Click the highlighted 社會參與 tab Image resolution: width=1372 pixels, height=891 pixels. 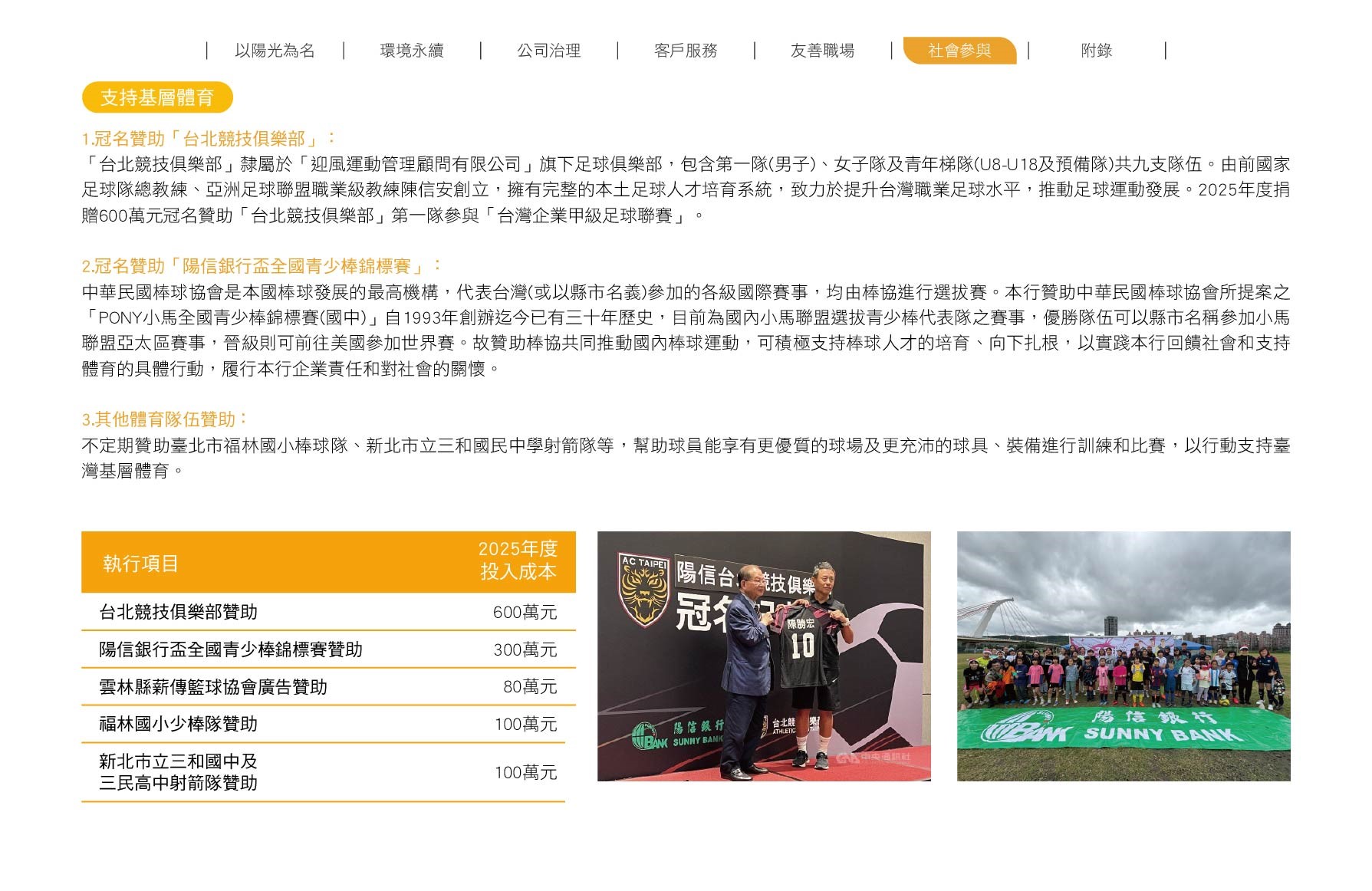click(x=960, y=51)
